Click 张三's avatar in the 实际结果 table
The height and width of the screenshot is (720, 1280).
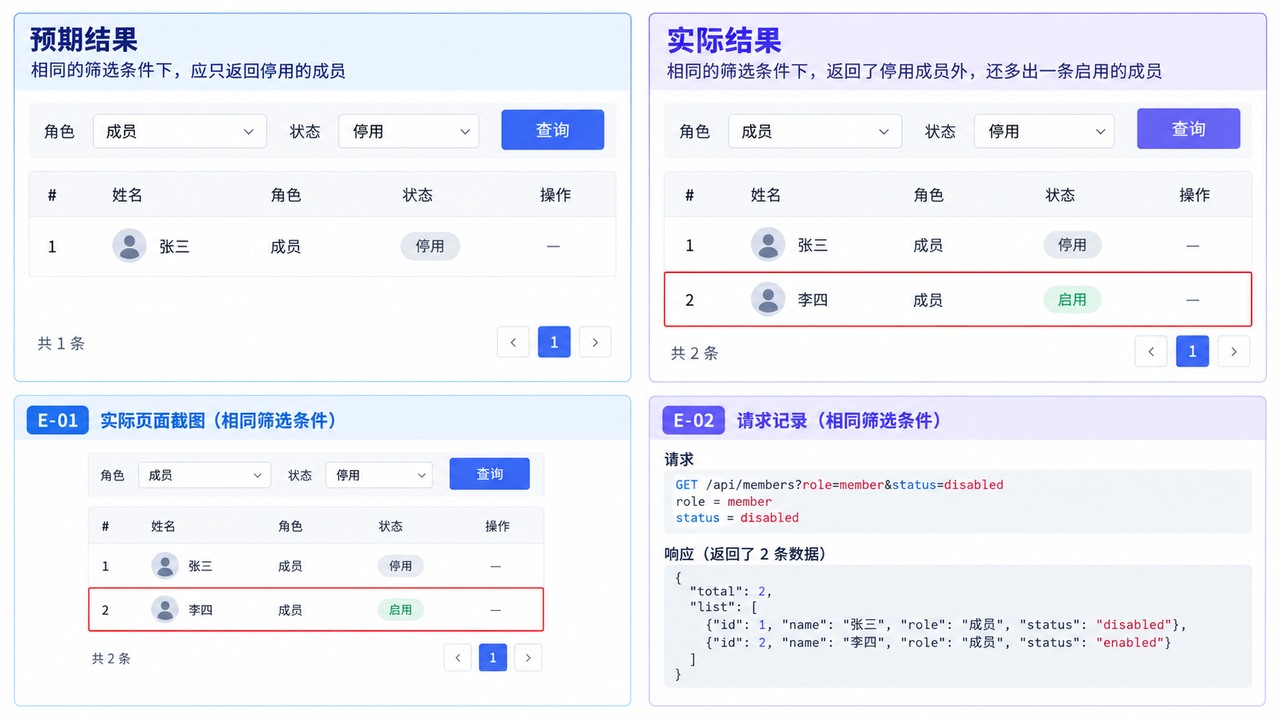[x=768, y=245]
